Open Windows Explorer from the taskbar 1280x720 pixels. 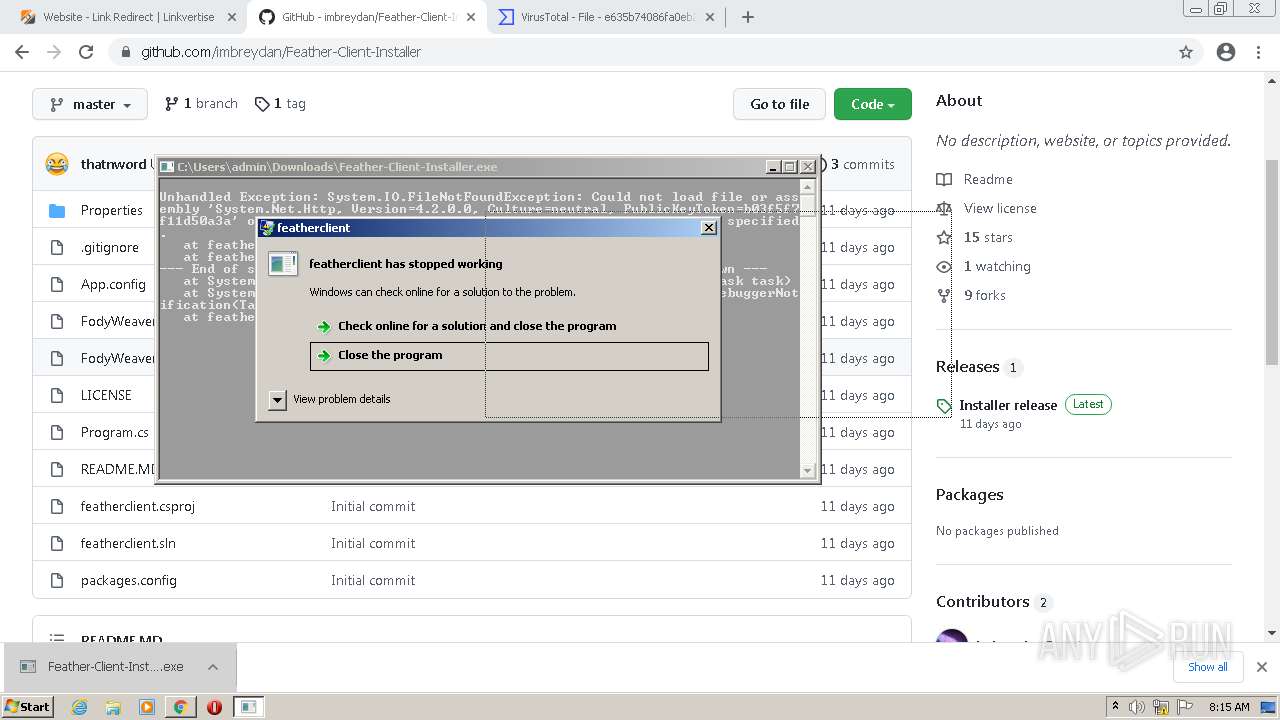(x=113, y=707)
